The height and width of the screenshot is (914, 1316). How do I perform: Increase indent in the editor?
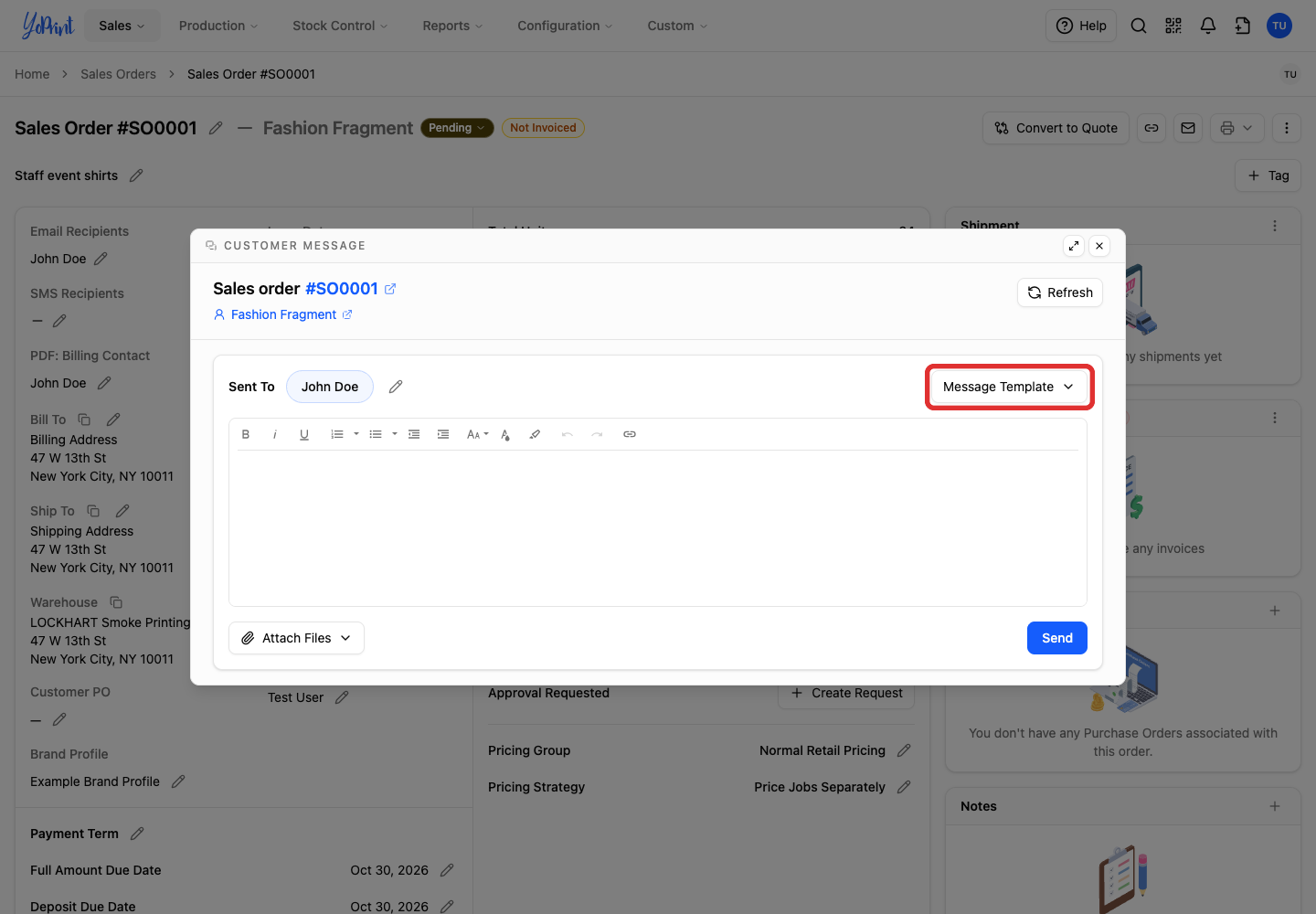(x=443, y=434)
